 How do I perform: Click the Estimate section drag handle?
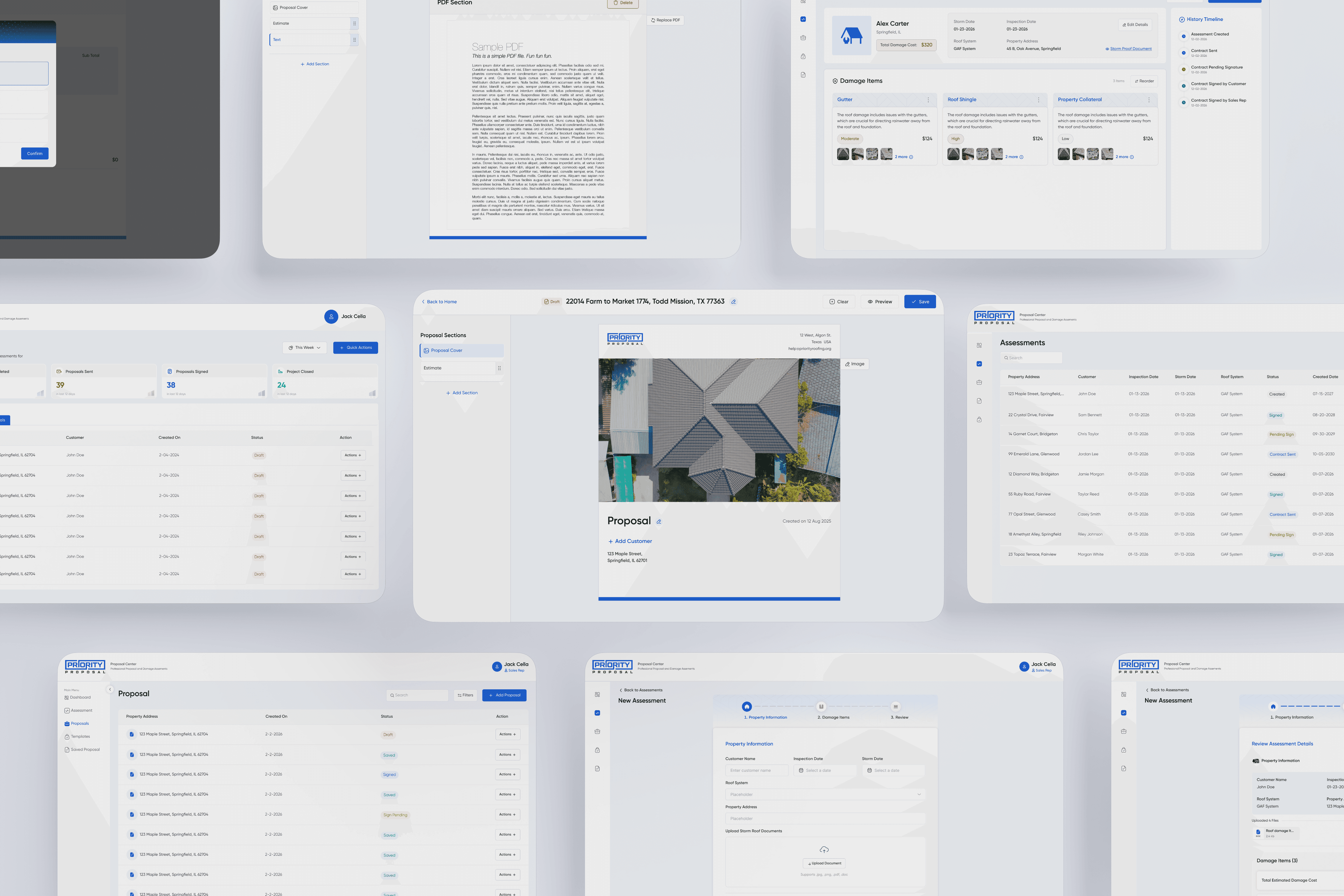point(499,368)
